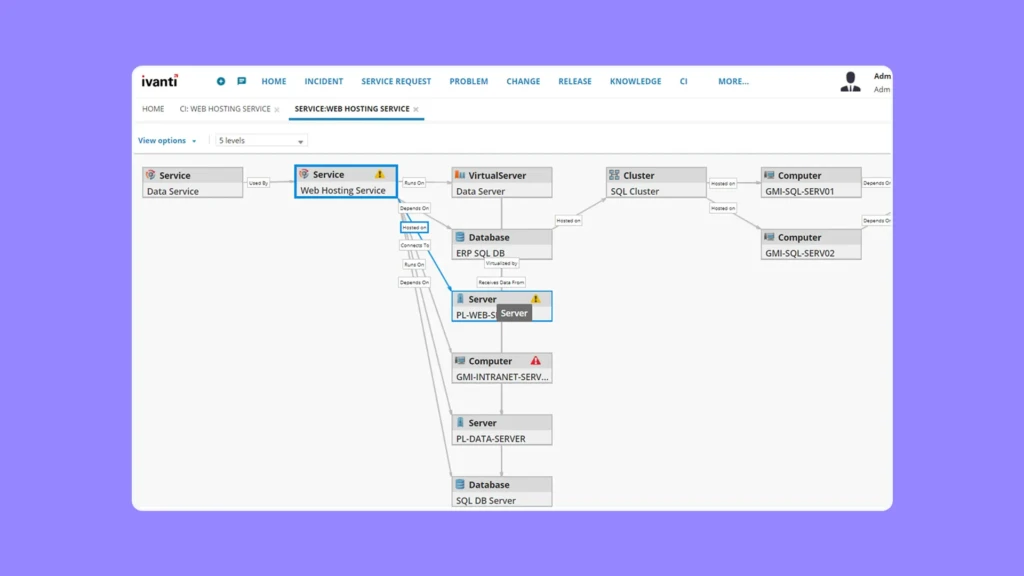
Task: Click the SQL Cluster node icon
Action: (614, 175)
